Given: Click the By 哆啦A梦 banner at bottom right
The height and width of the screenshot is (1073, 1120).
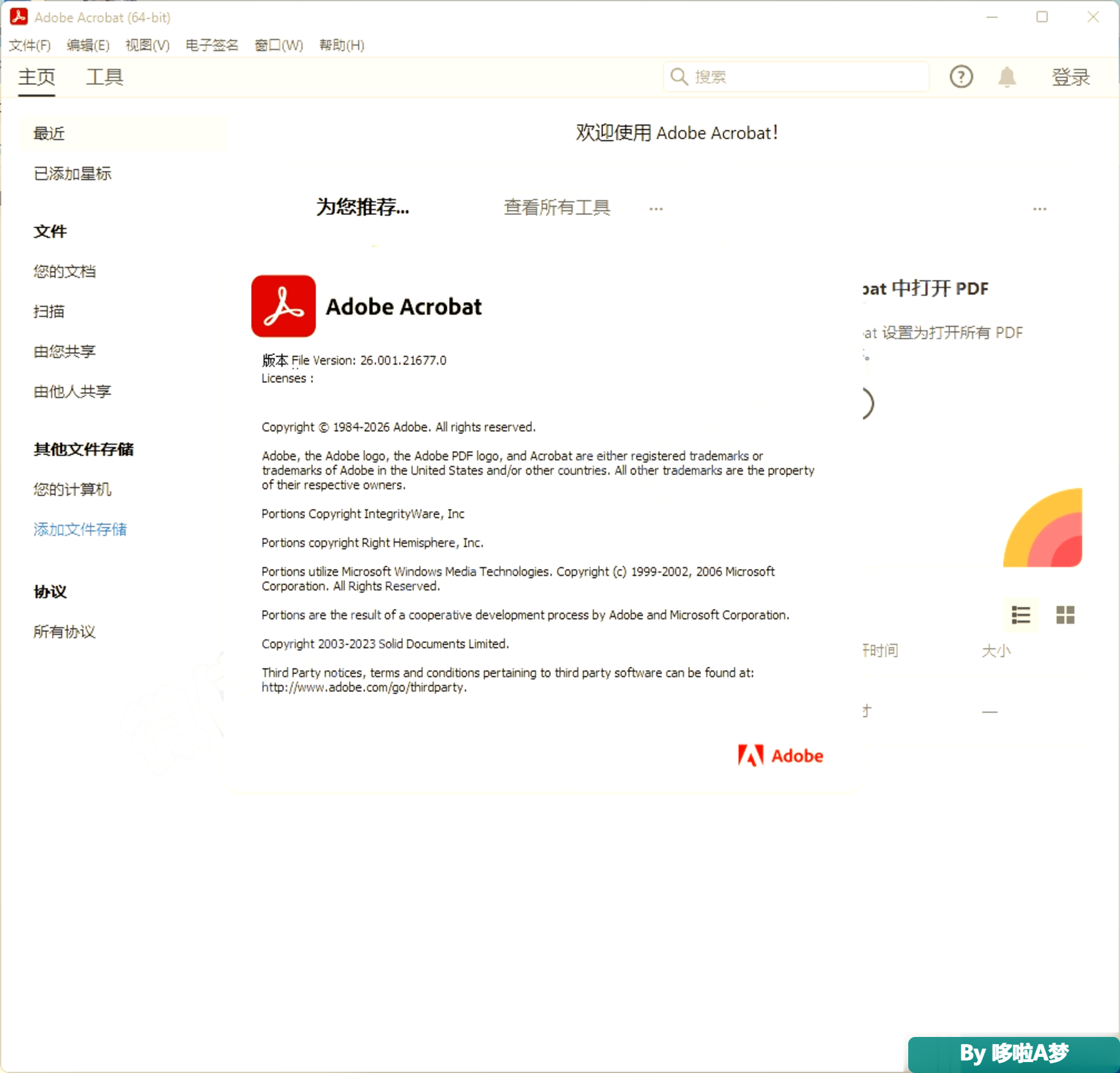Looking at the screenshot, I should click(1014, 1054).
